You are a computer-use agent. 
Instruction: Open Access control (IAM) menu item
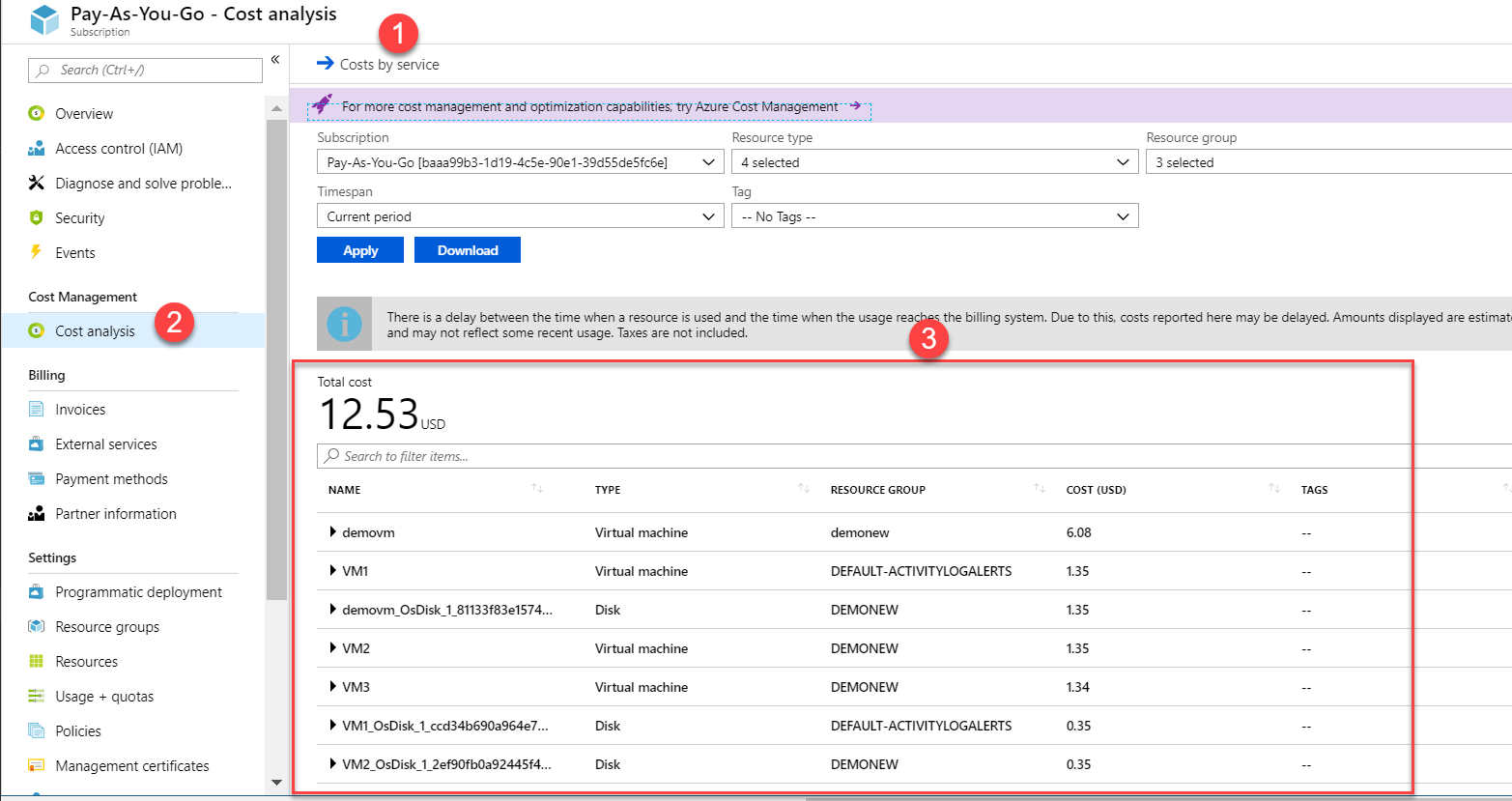tap(119, 149)
